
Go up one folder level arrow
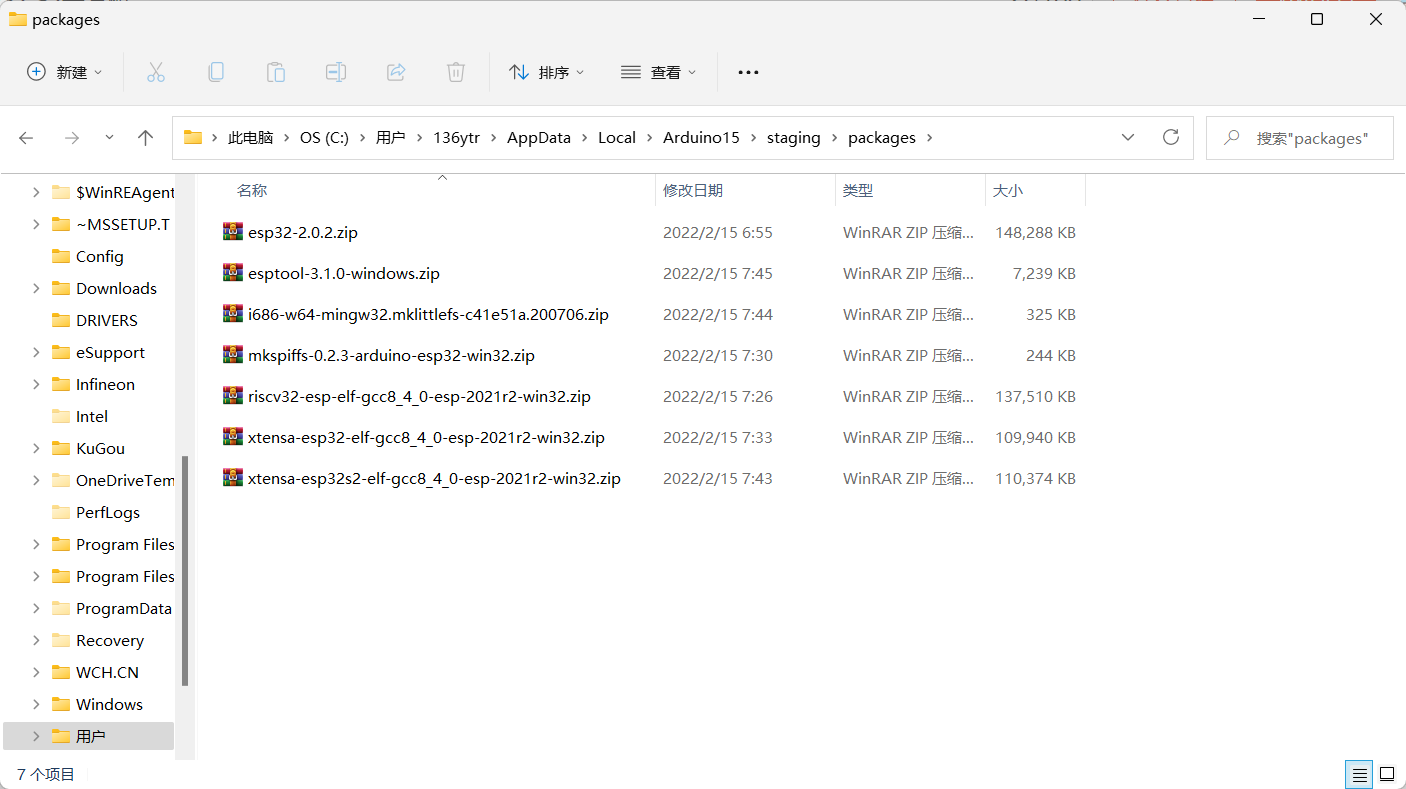click(x=145, y=138)
